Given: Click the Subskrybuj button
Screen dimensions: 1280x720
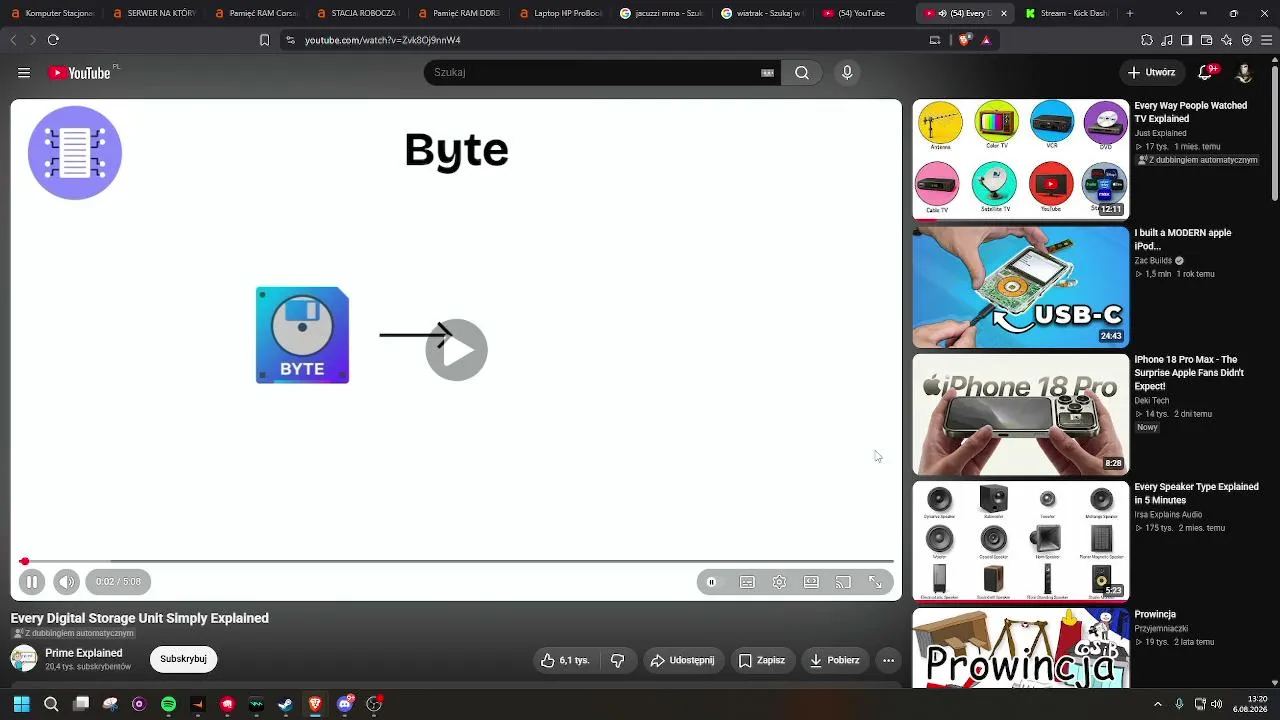Looking at the screenshot, I should [183, 659].
